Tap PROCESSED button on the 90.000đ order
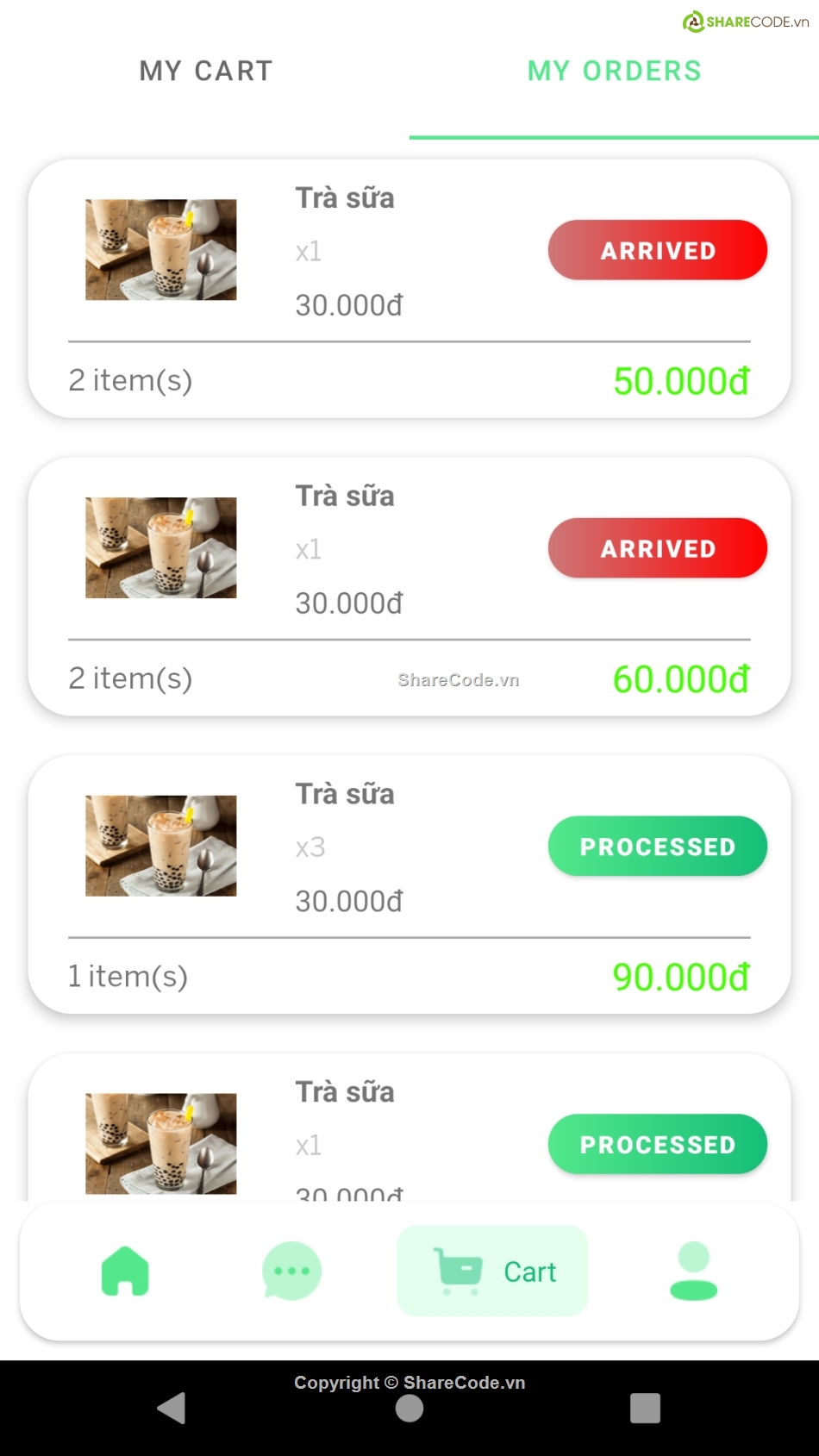 (x=657, y=847)
